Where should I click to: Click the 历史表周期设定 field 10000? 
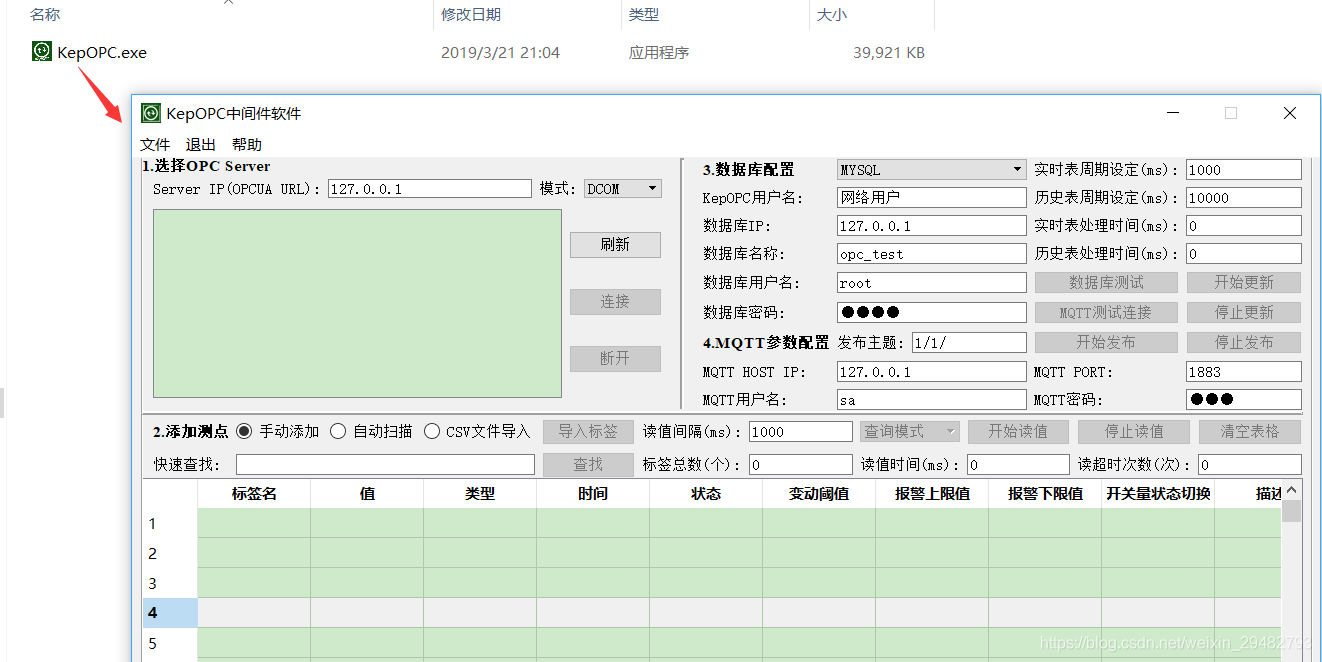coord(1244,198)
